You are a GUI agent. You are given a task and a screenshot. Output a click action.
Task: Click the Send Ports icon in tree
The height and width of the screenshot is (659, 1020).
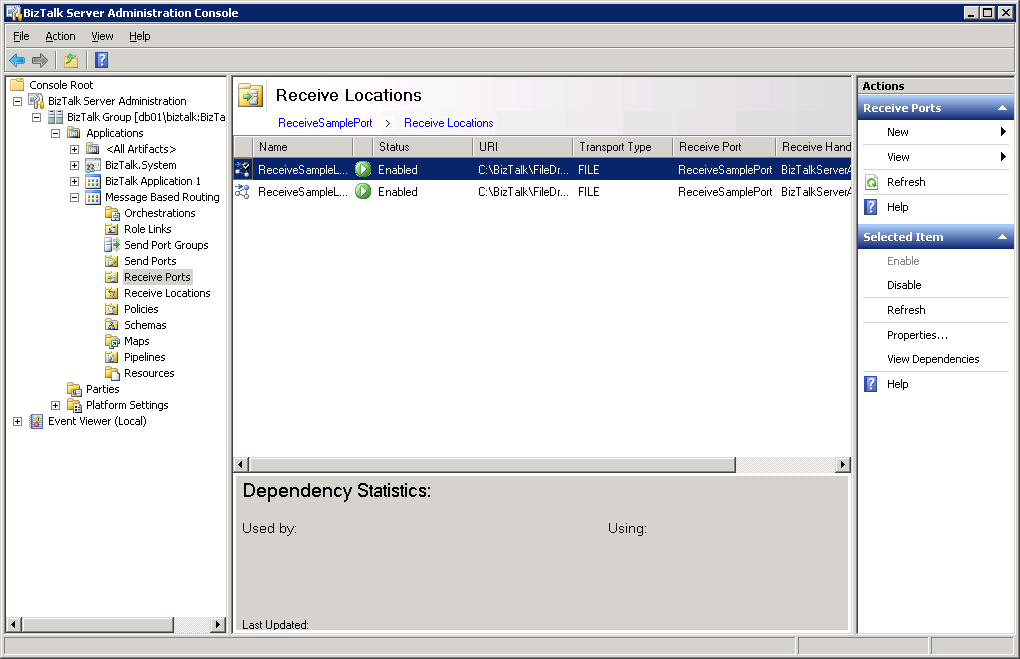coord(112,261)
